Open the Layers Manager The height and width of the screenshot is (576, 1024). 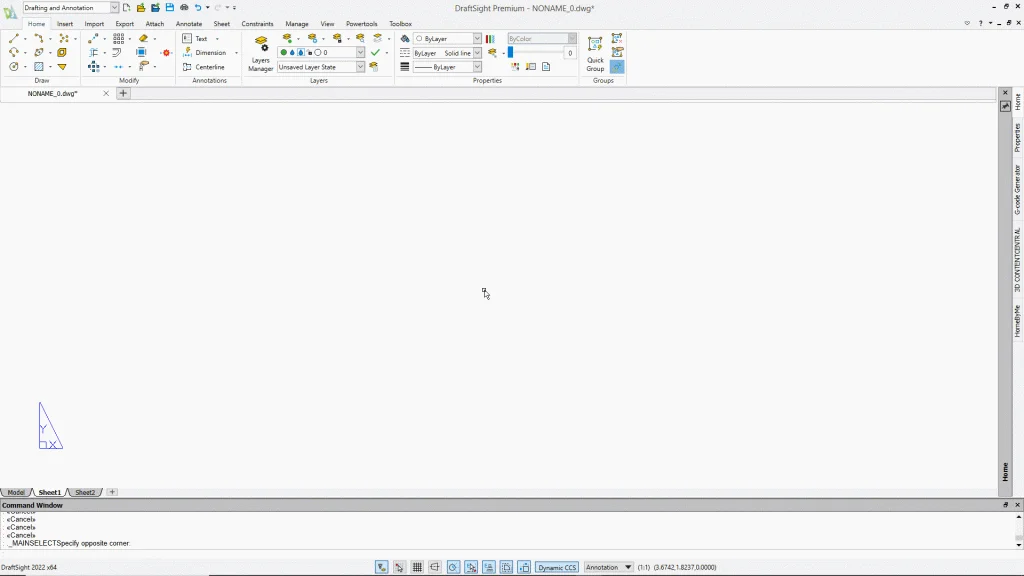pyautogui.click(x=261, y=55)
